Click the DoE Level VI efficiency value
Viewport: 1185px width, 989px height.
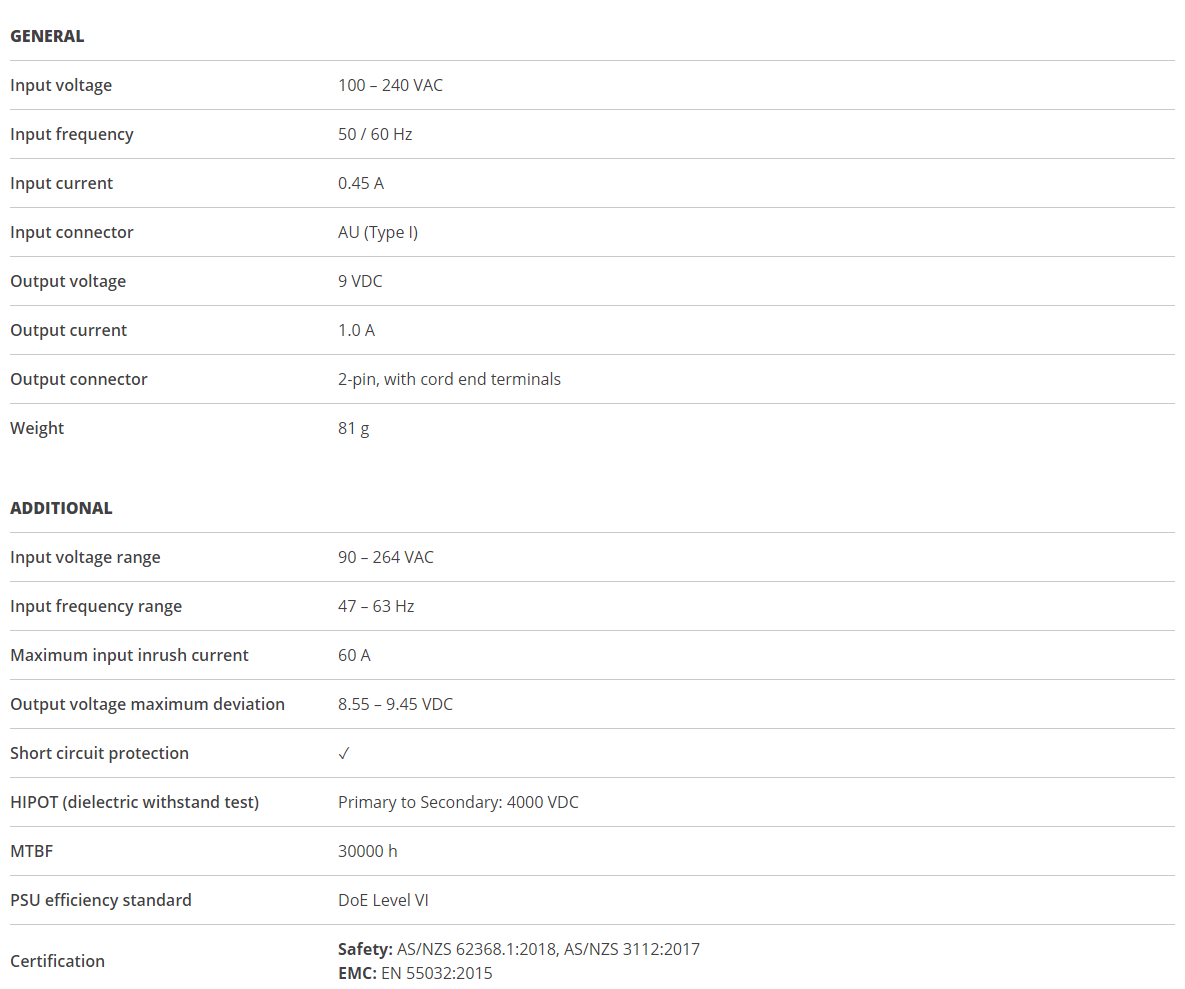pyautogui.click(x=383, y=901)
